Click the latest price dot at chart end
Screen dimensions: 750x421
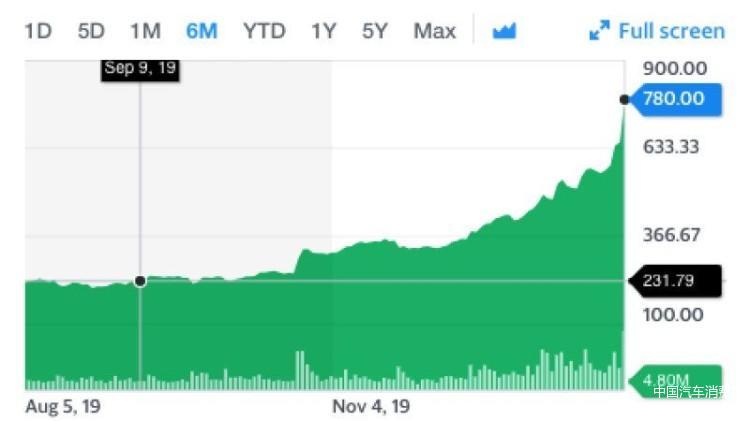click(x=624, y=100)
